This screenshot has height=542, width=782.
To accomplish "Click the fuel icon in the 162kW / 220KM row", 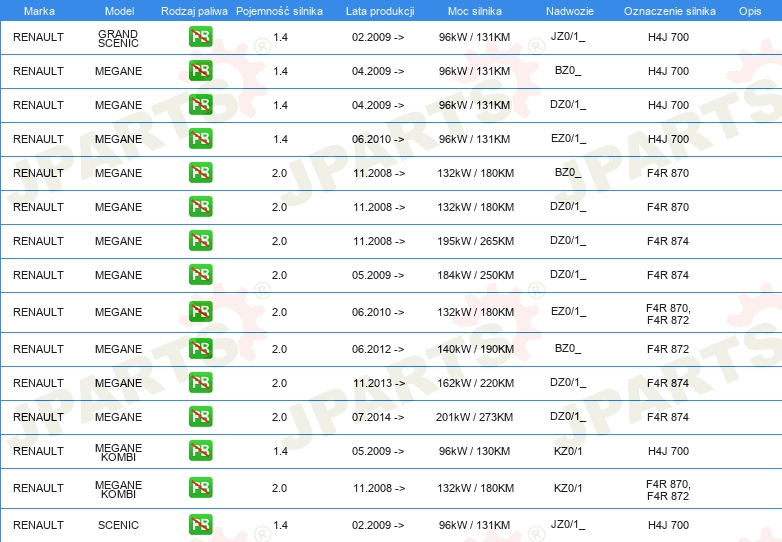I will pyautogui.click(x=200, y=382).
